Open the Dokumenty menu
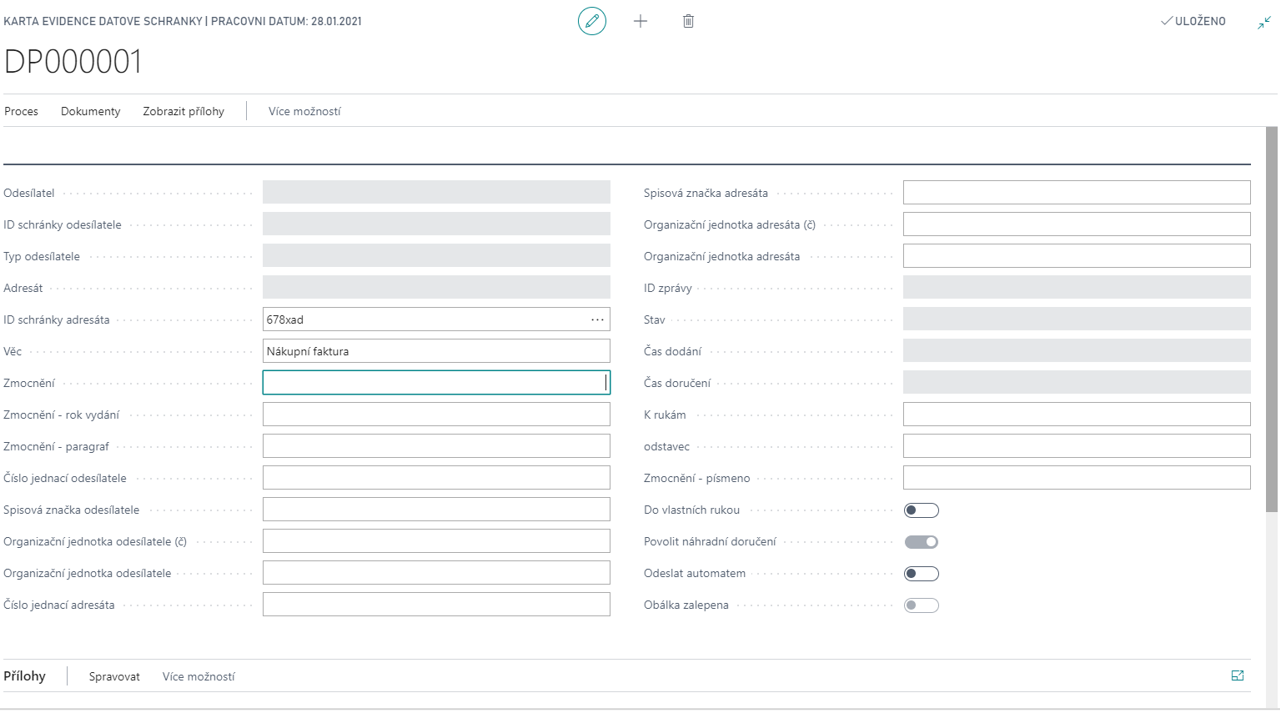This screenshot has height=720, width=1280. coord(90,111)
